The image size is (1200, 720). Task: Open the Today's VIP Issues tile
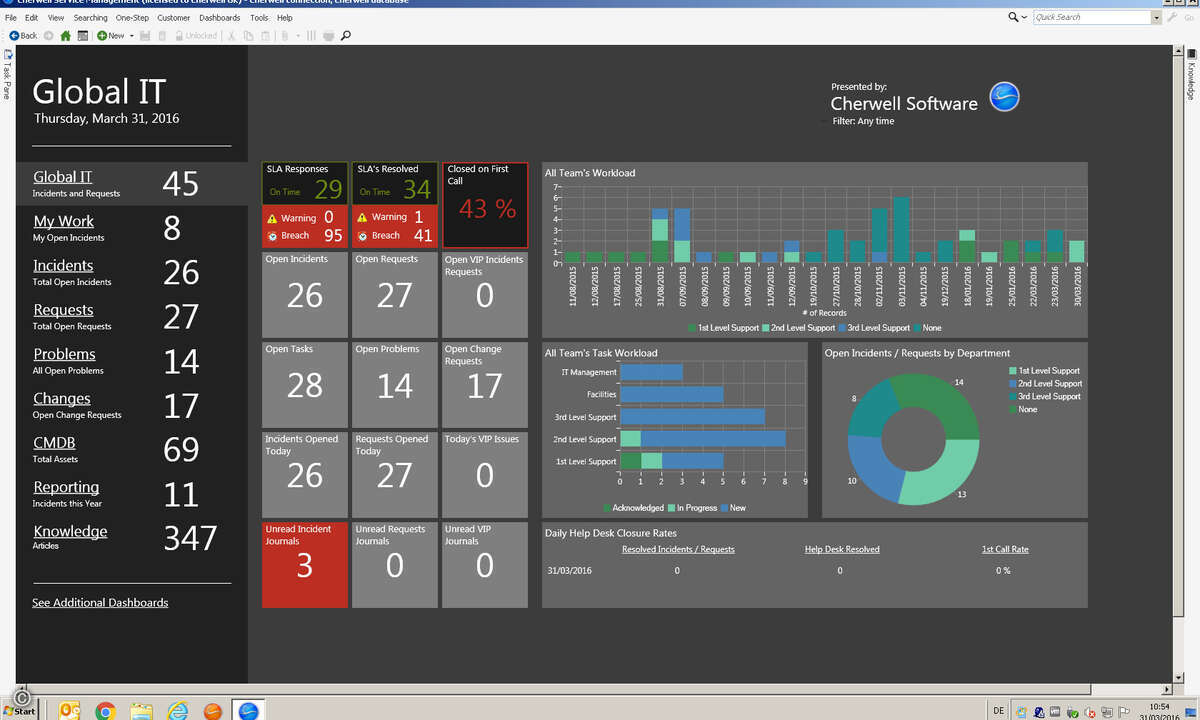(485, 475)
